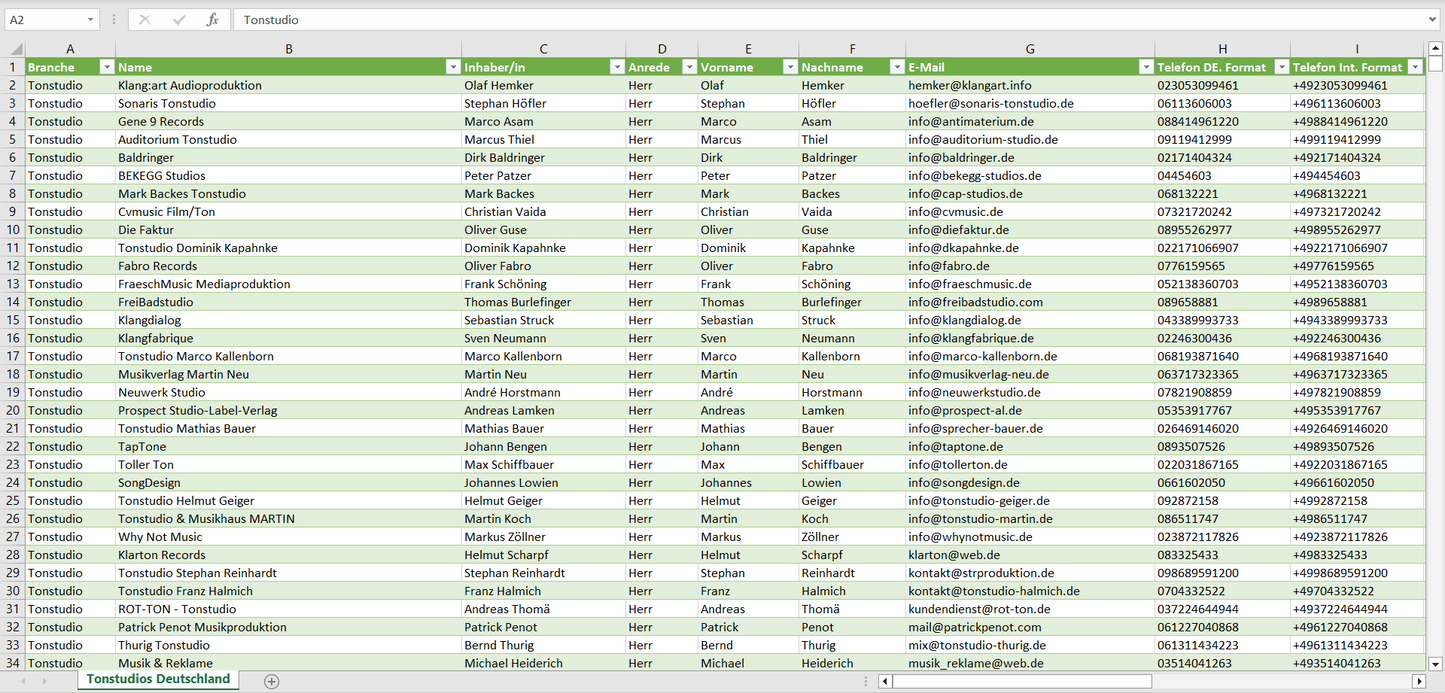This screenshot has height=693, width=1445.
Task: Click the vertical scrollbar up arrow
Action: pyautogui.click(x=1436, y=48)
